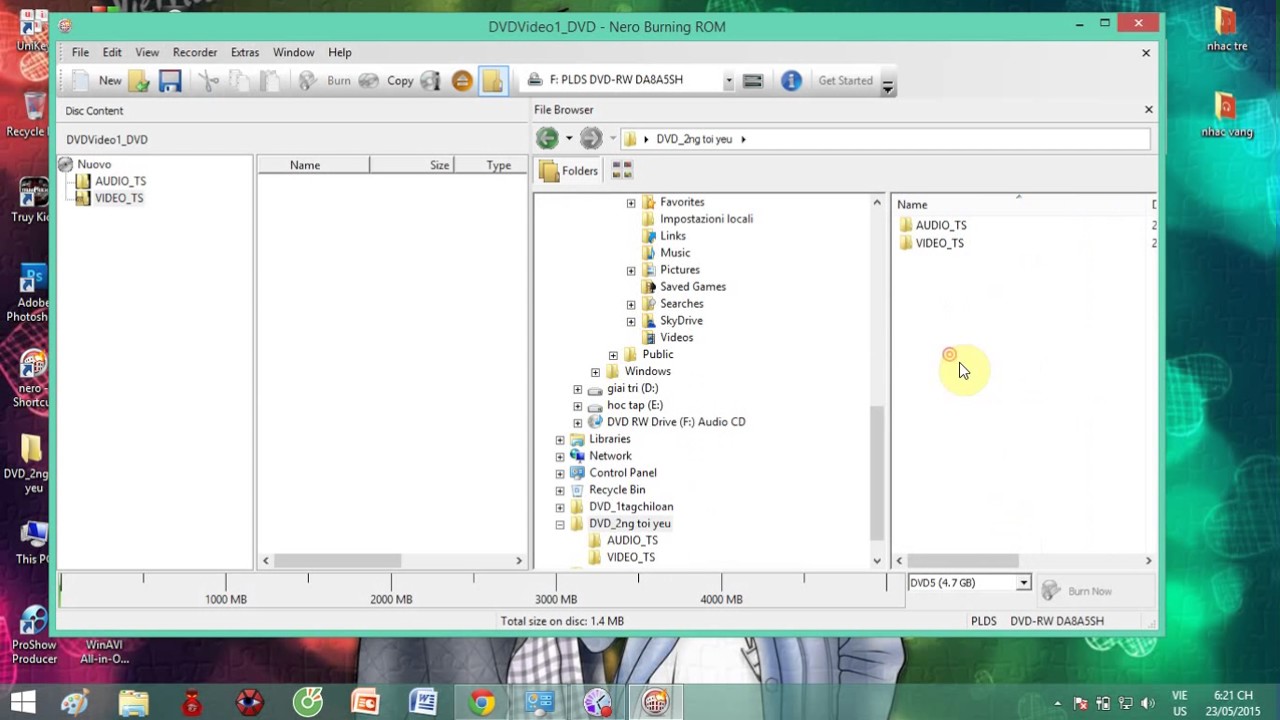This screenshot has width=1280, height=720.
Task: Click the Open compilation folder icon
Action: [x=139, y=81]
